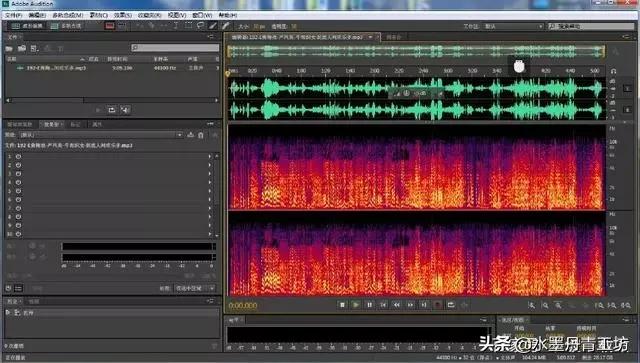Screen dimensions: 640x363
Task: Switch to the Multitrack editor view
Action: click(x=66, y=26)
